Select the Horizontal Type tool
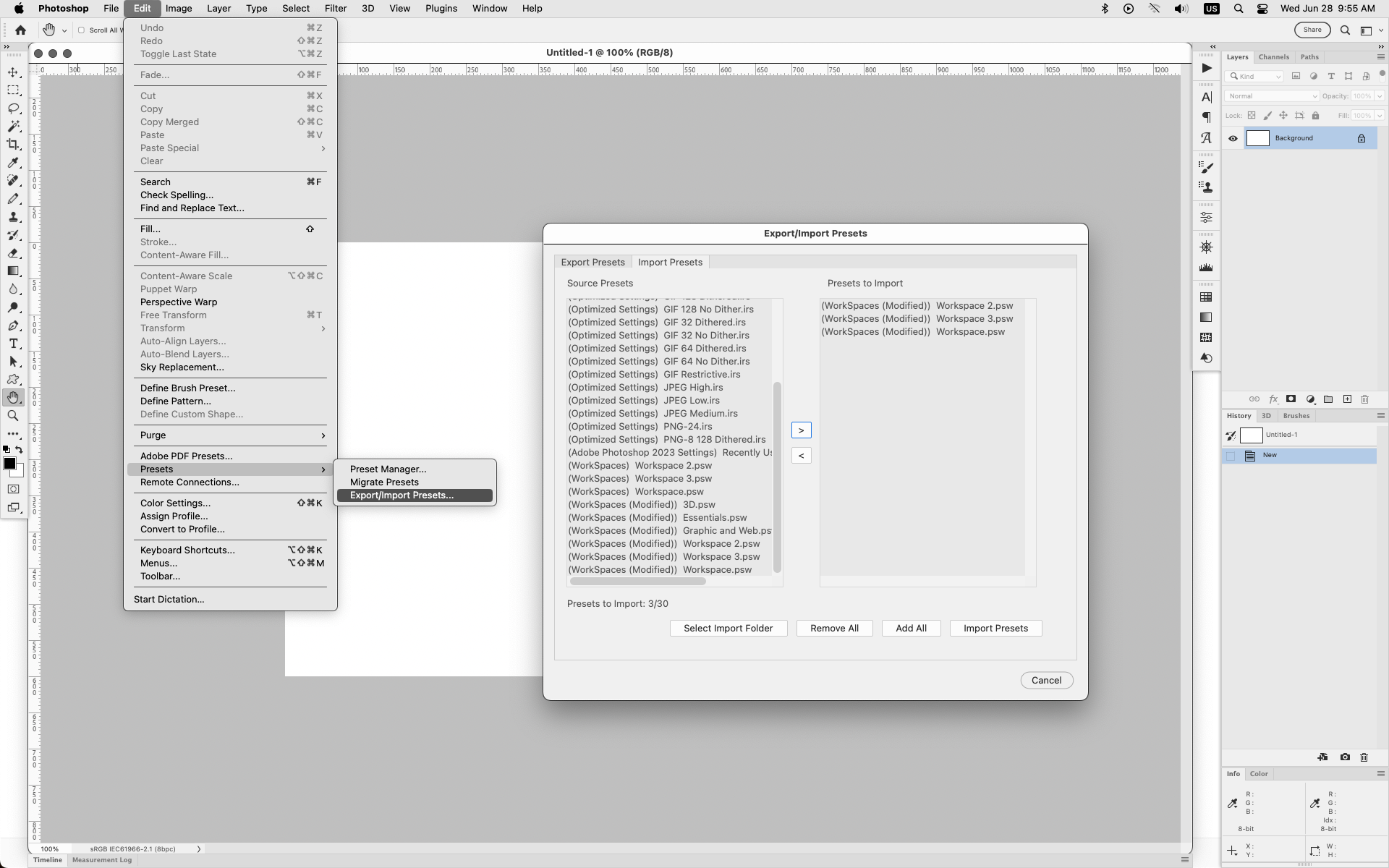This screenshot has width=1389, height=868. pyautogui.click(x=13, y=344)
